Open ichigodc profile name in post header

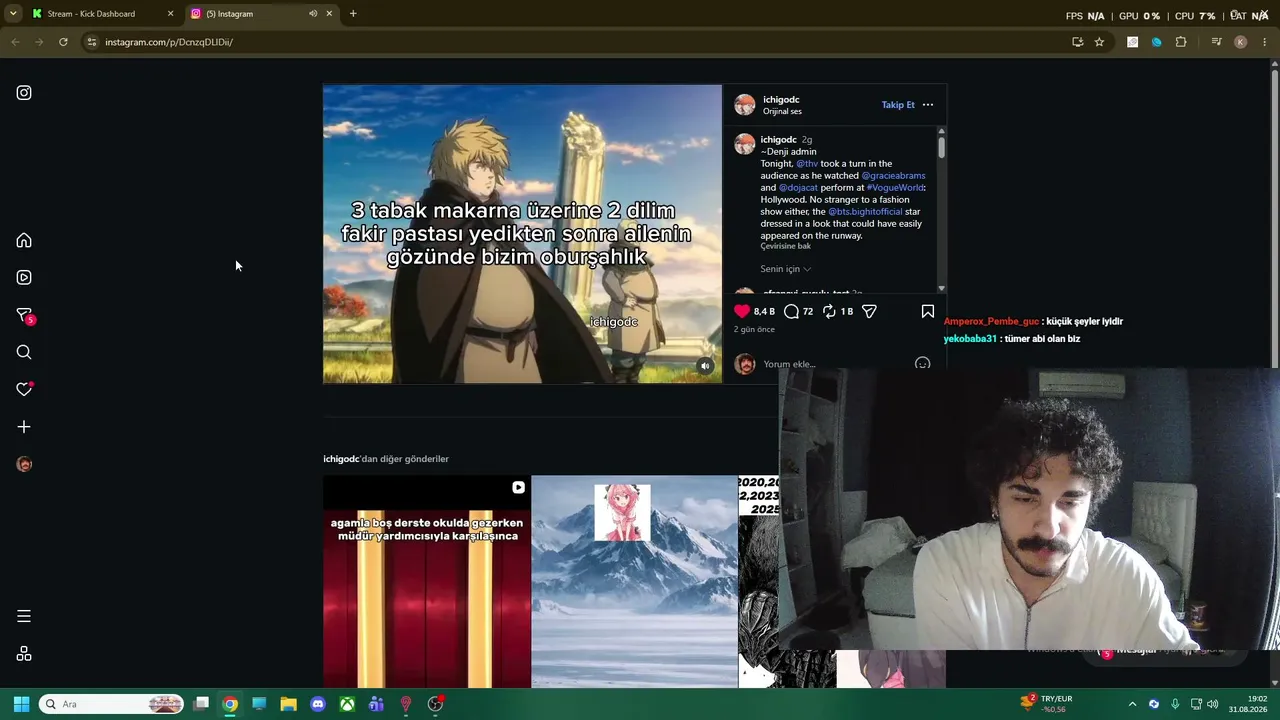(x=781, y=100)
